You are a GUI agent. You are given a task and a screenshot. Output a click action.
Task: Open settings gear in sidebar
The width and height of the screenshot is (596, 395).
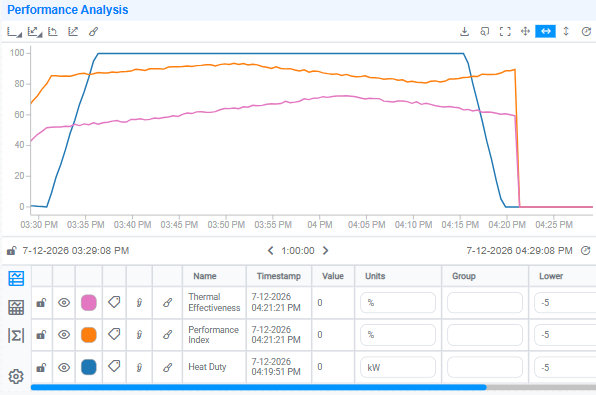click(16, 376)
